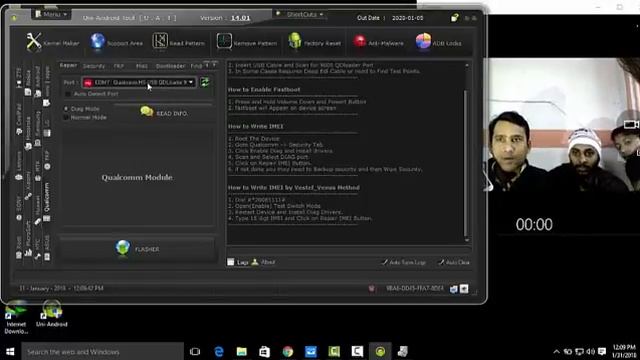The height and width of the screenshot is (360, 640).
Task: Open the About person icon
Action: click(255, 262)
